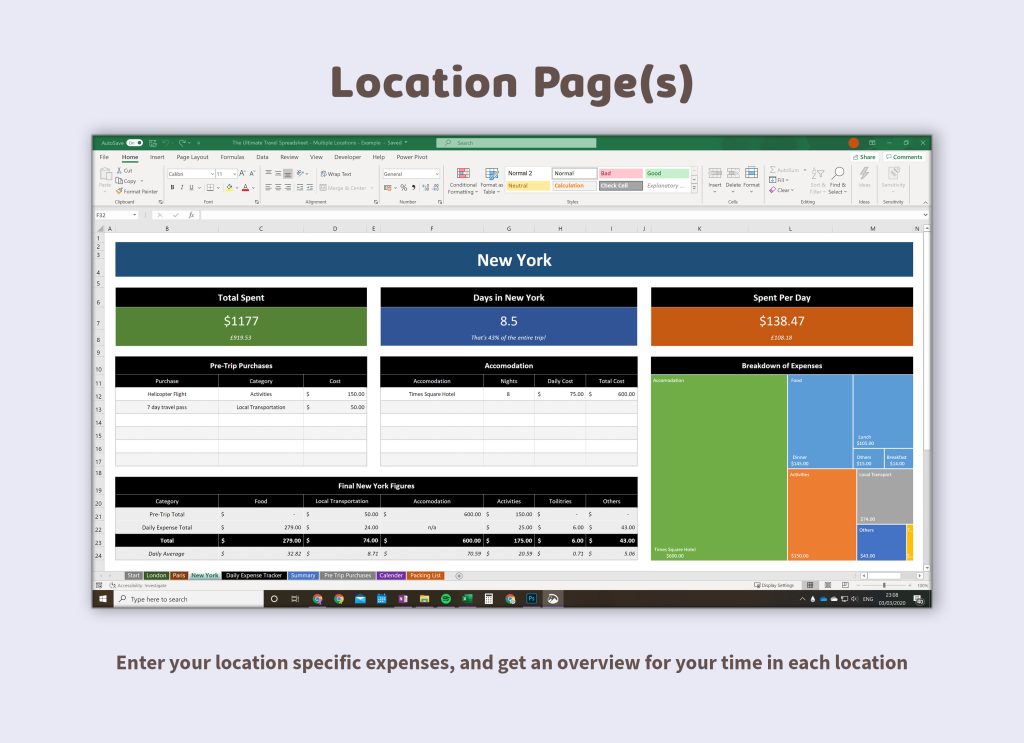Click the Share button
1024x743 pixels.
click(x=865, y=157)
